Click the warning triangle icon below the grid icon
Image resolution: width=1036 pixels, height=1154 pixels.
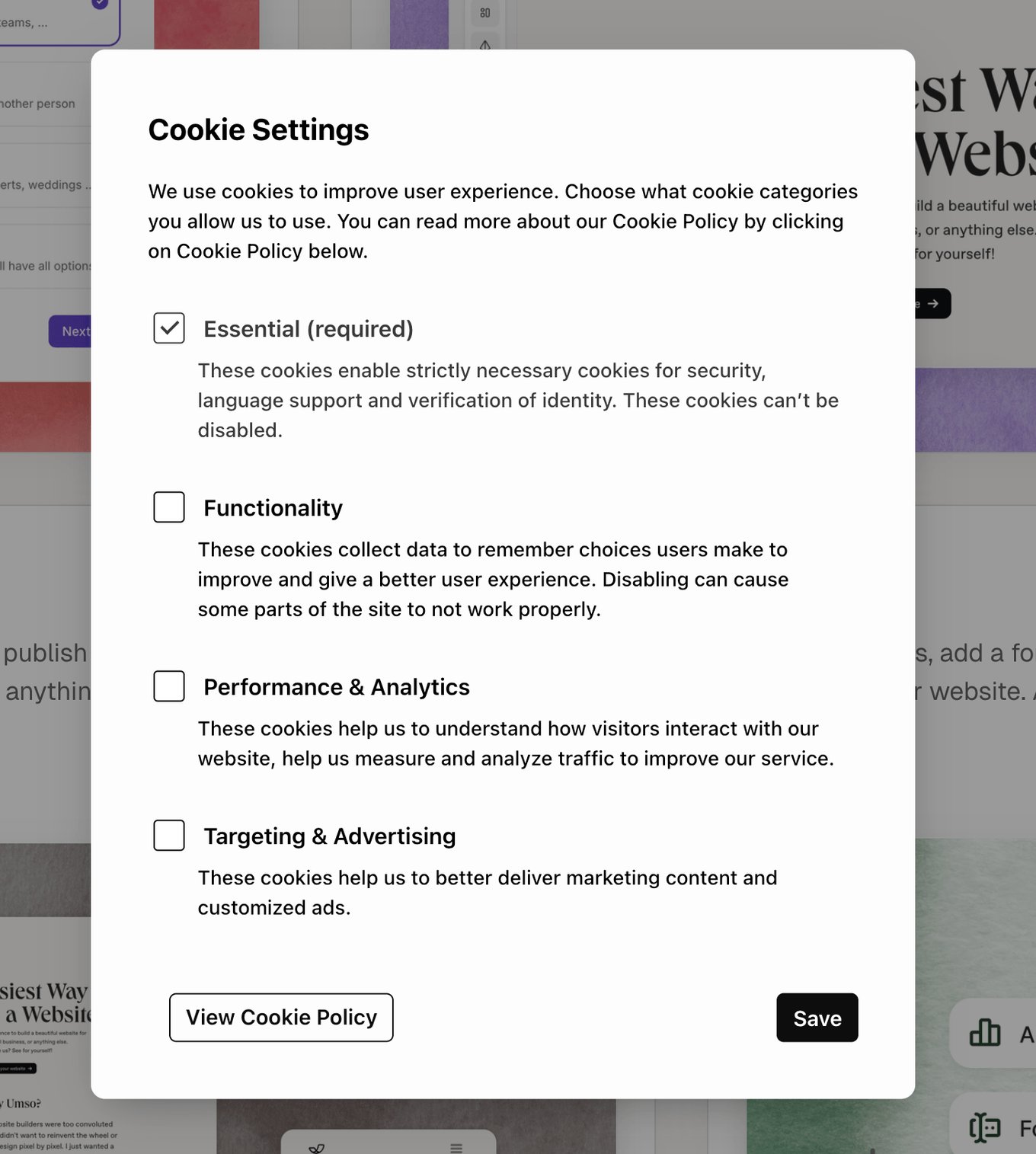(485, 45)
